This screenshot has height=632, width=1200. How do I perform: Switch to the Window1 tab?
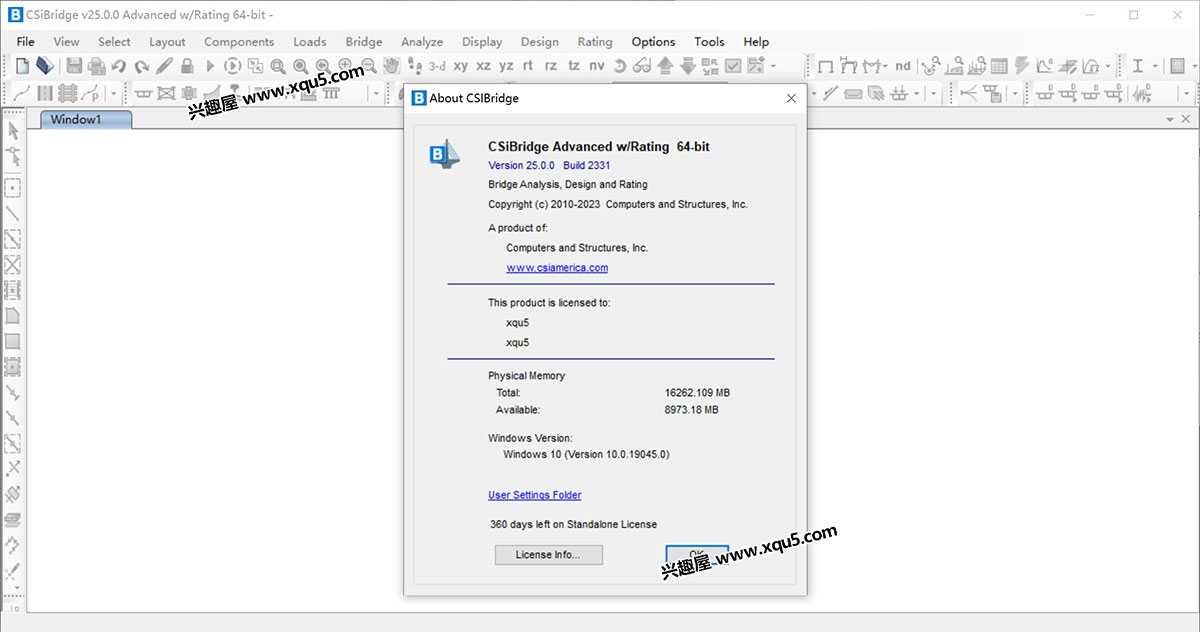86,119
